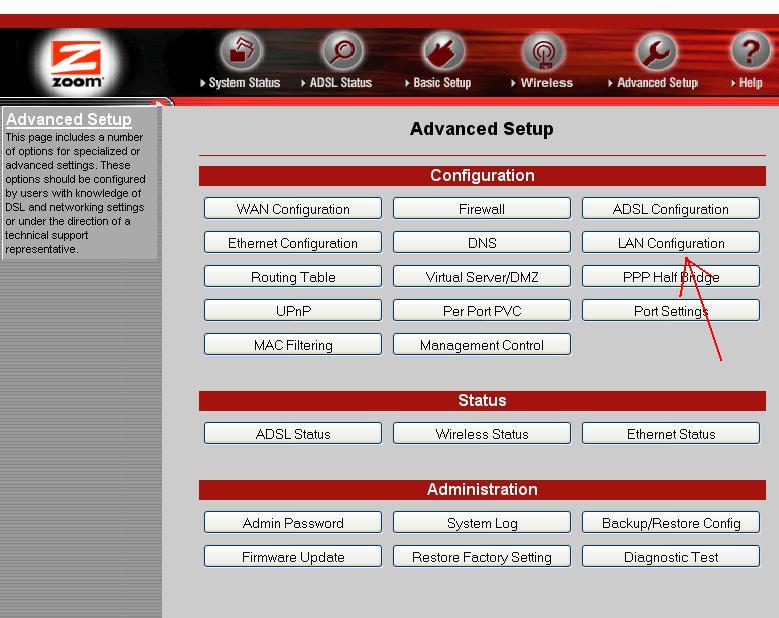The height and width of the screenshot is (618, 779).
Task: View ADSL Status in Status section
Action: pyautogui.click(x=293, y=434)
